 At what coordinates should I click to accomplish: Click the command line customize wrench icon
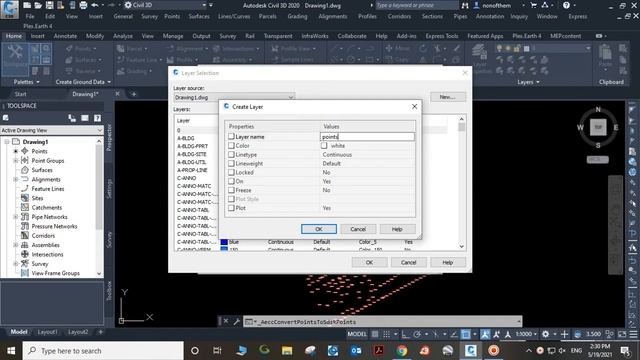(237, 321)
